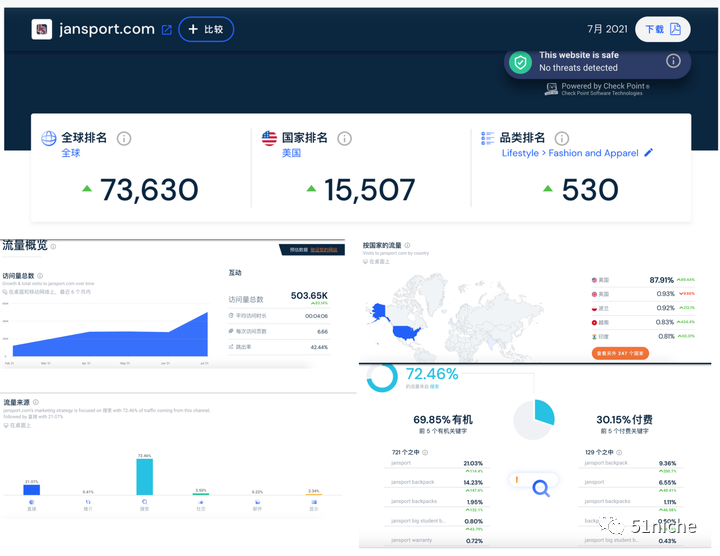Click the 下载 download PDF button

pyautogui.click(x=663, y=29)
